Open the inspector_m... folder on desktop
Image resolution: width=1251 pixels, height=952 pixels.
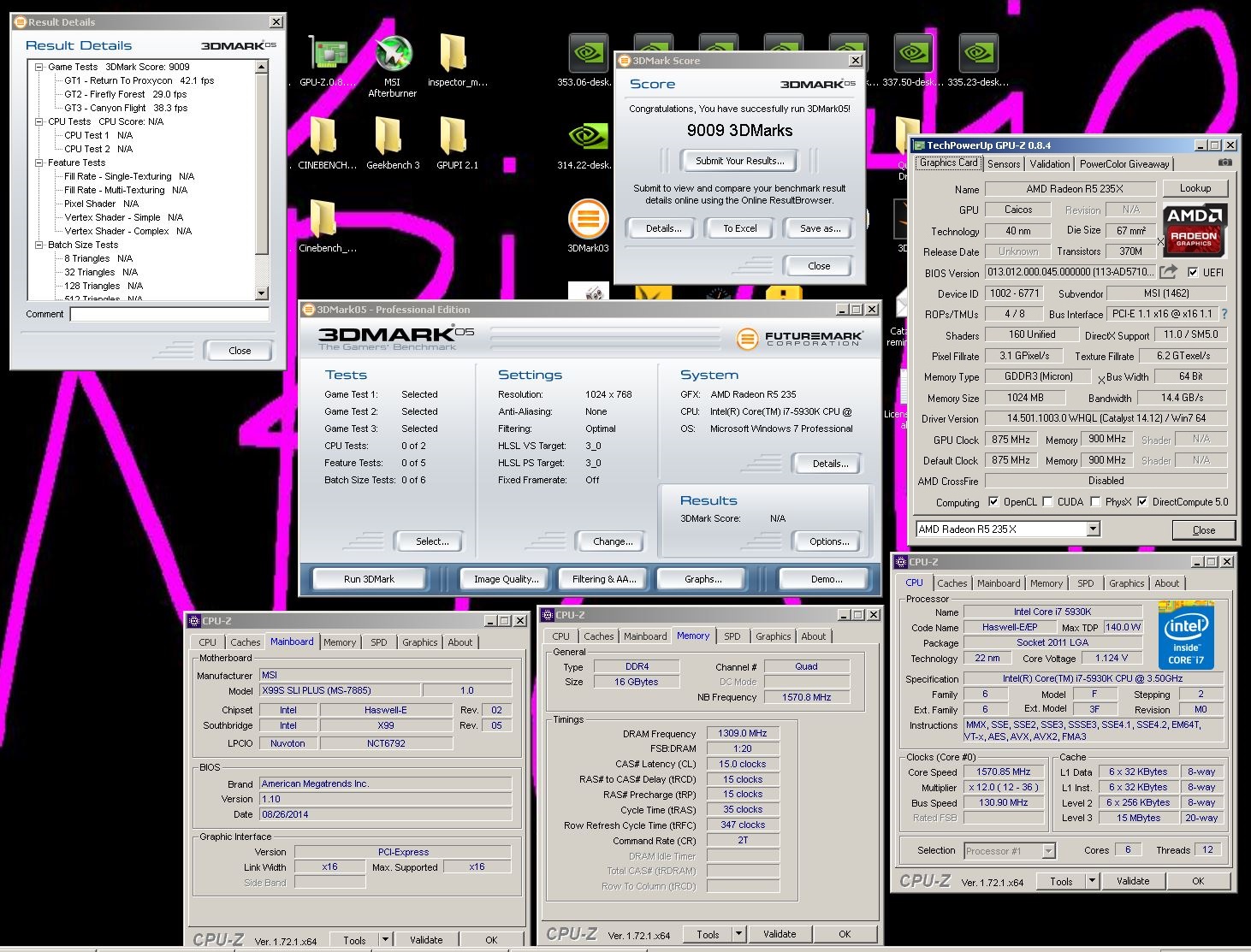(x=454, y=55)
